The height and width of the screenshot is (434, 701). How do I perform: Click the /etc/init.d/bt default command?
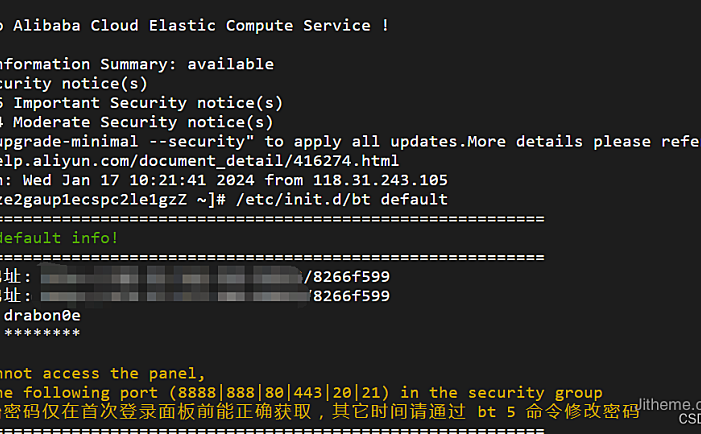pyautogui.click(x=342, y=199)
